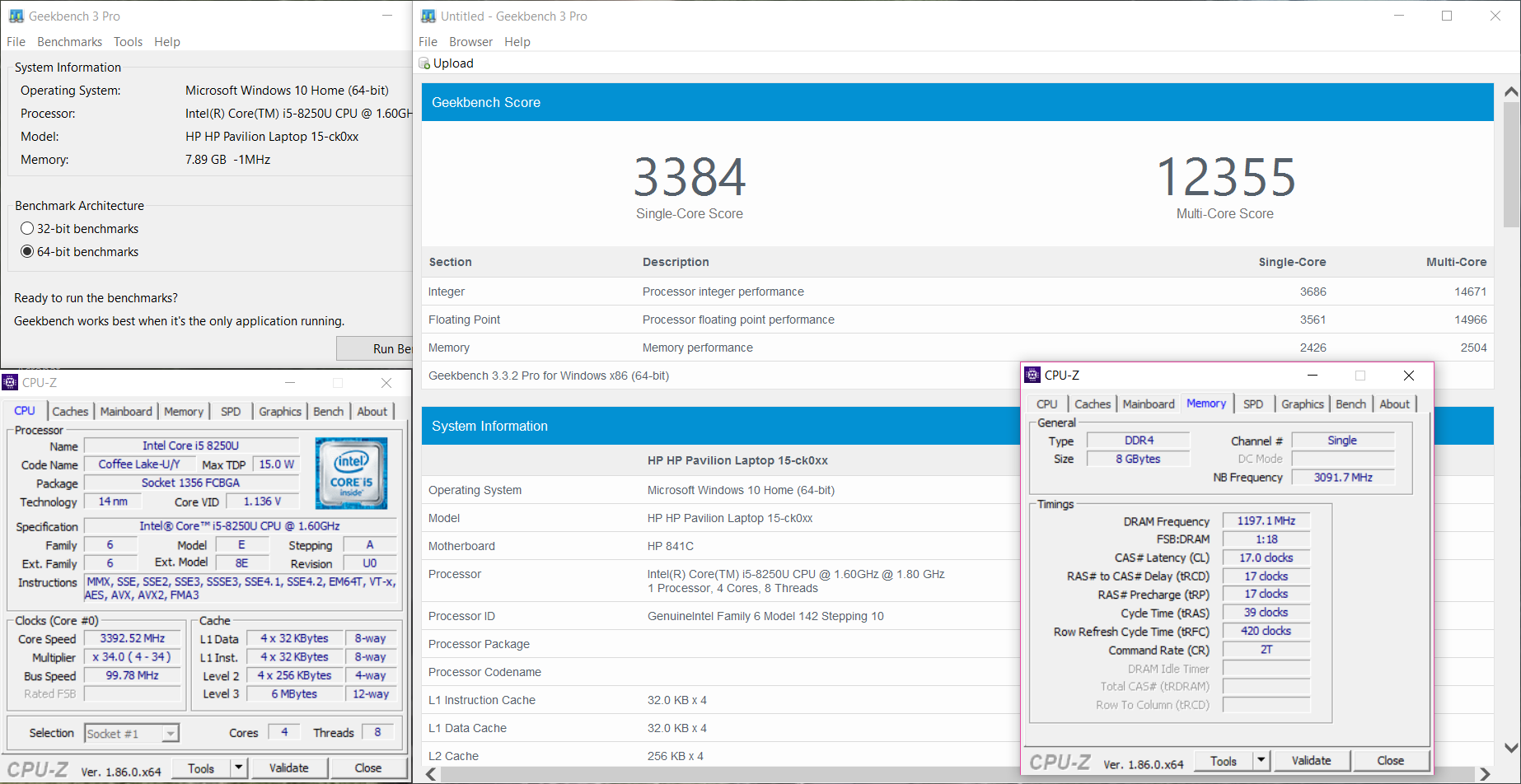Open File menu in Untitled Geekbench window
This screenshot has height=784, width=1521.
(428, 42)
